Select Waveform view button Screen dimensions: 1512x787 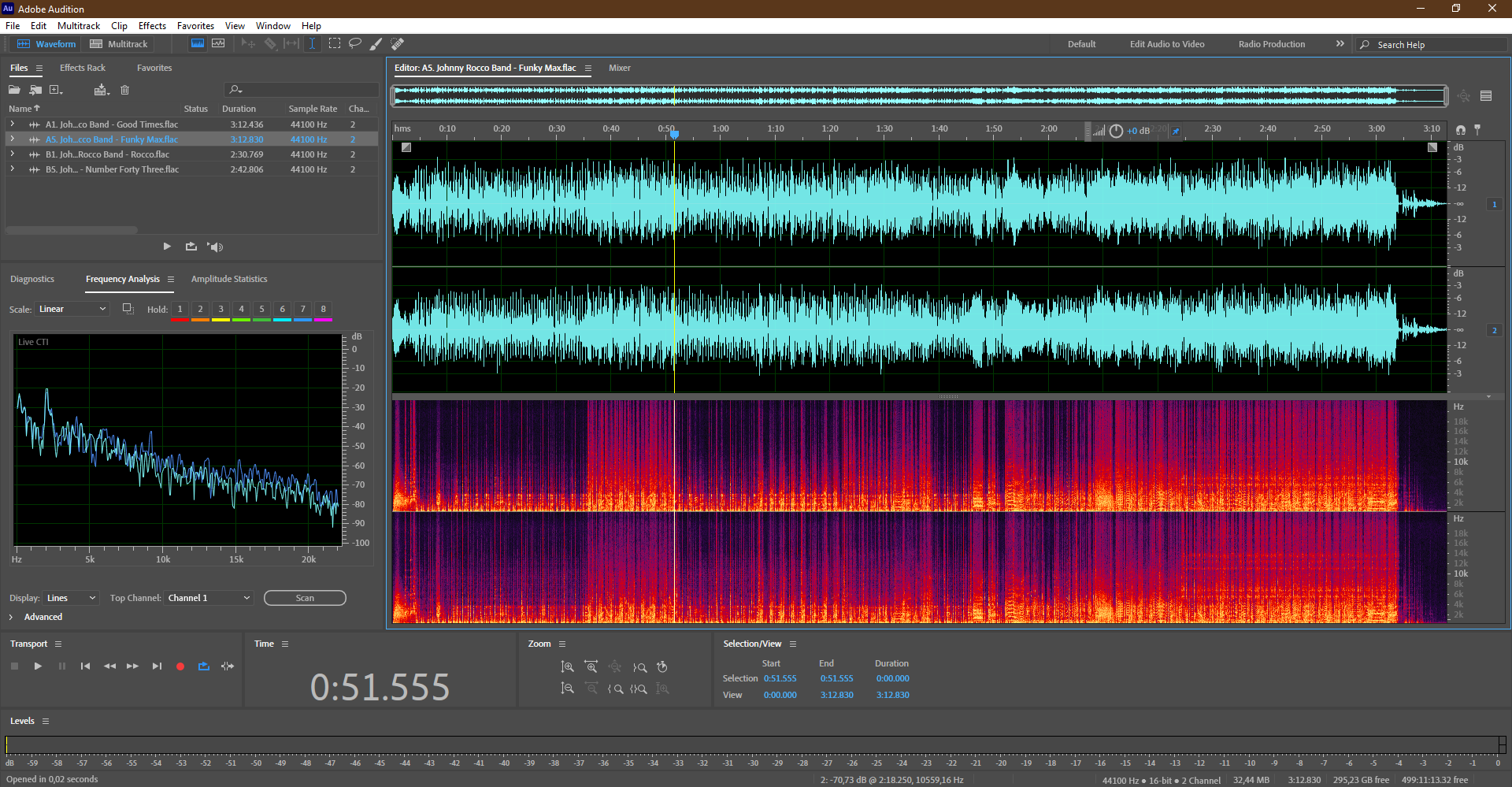pos(46,44)
